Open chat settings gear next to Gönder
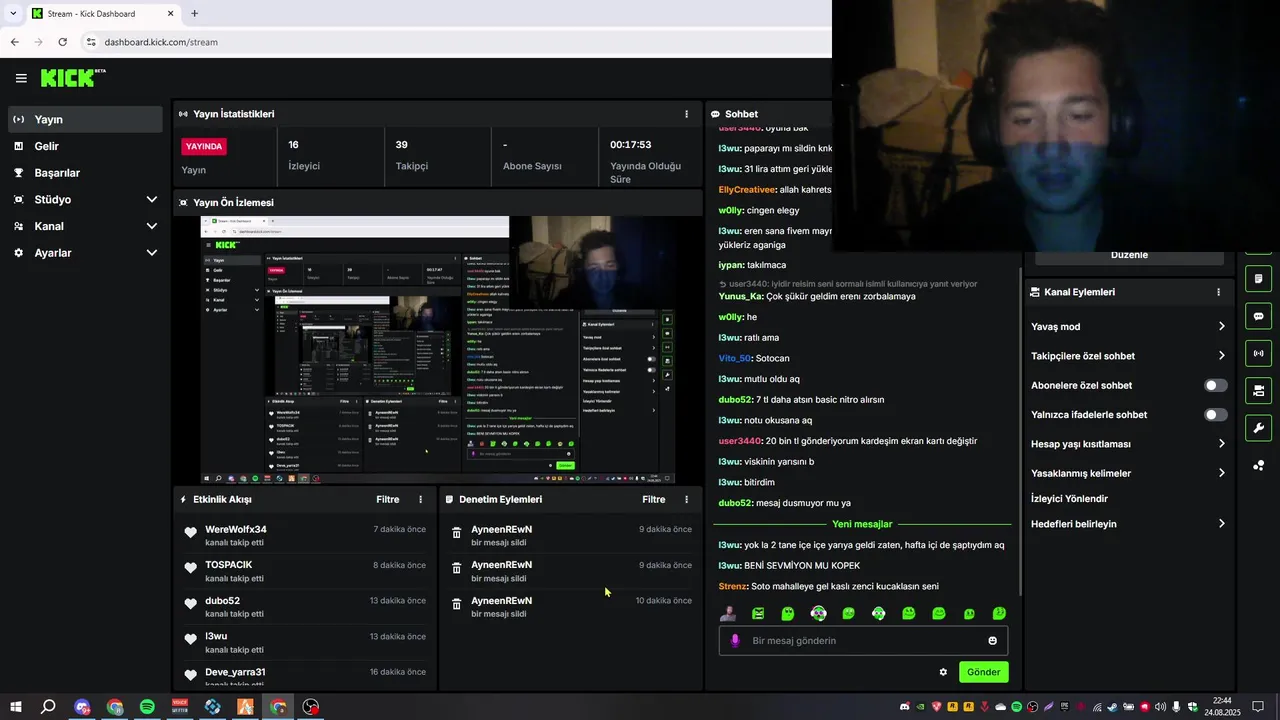Screen dimensions: 1280x720 tap(943, 672)
